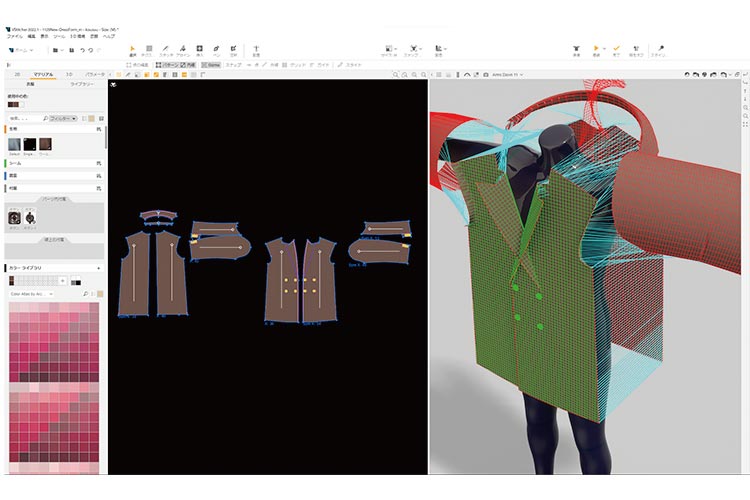This screenshot has height=500, width=750.
Task: Open the フィルター filter dropdown
Action: tap(65, 118)
